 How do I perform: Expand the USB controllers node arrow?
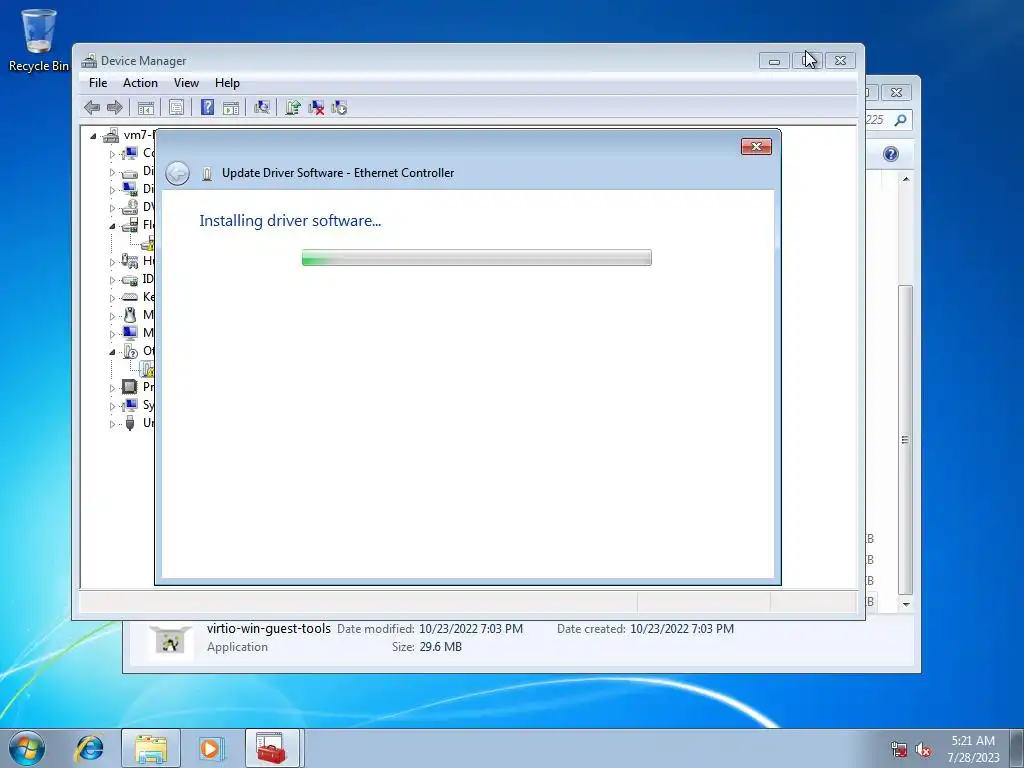[112, 424]
